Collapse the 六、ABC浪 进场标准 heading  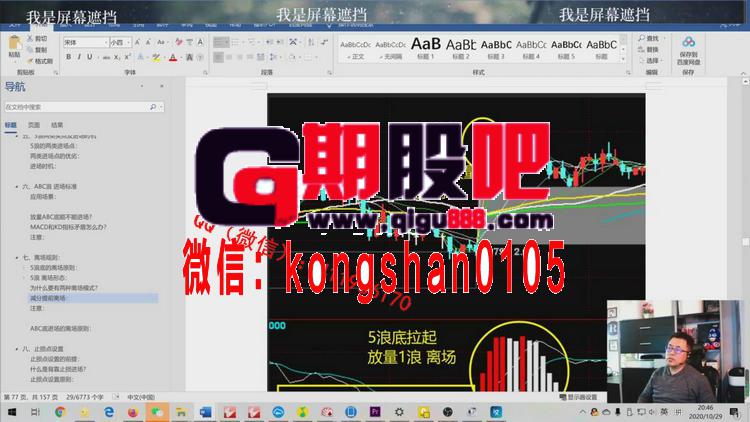pos(17,187)
